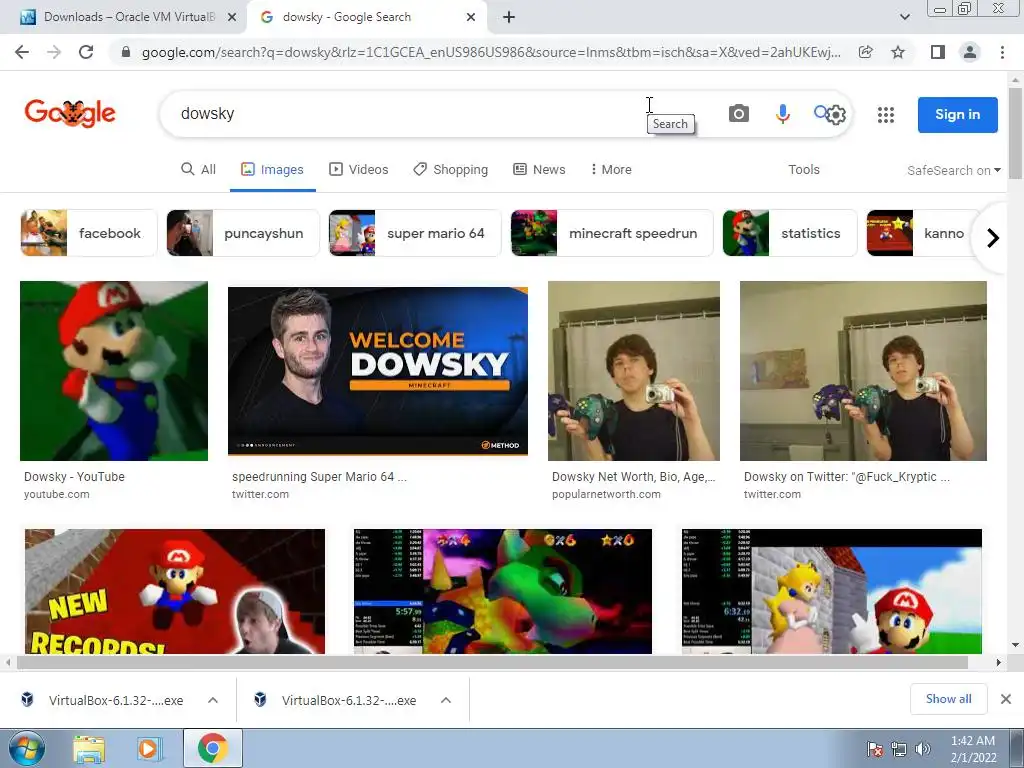Open Google quick settings gear
The height and width of the screenshot is (768, 1024).
pos(836,115)
